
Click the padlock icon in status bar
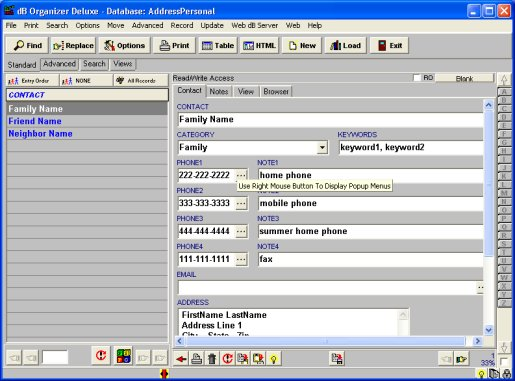coord(507,374)
